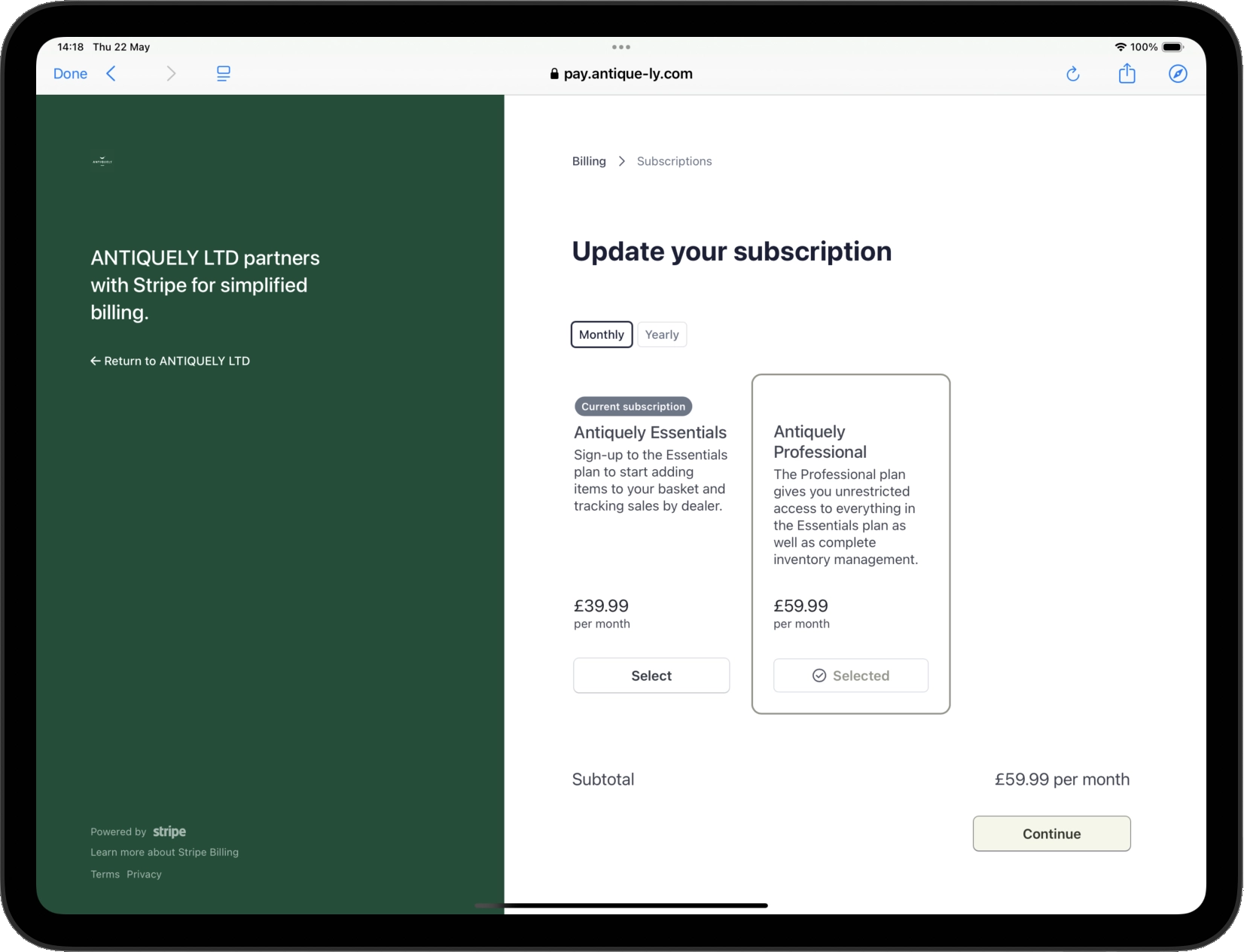Tap the battery indicator
1244x952 pixels.
pos(1173,47)
